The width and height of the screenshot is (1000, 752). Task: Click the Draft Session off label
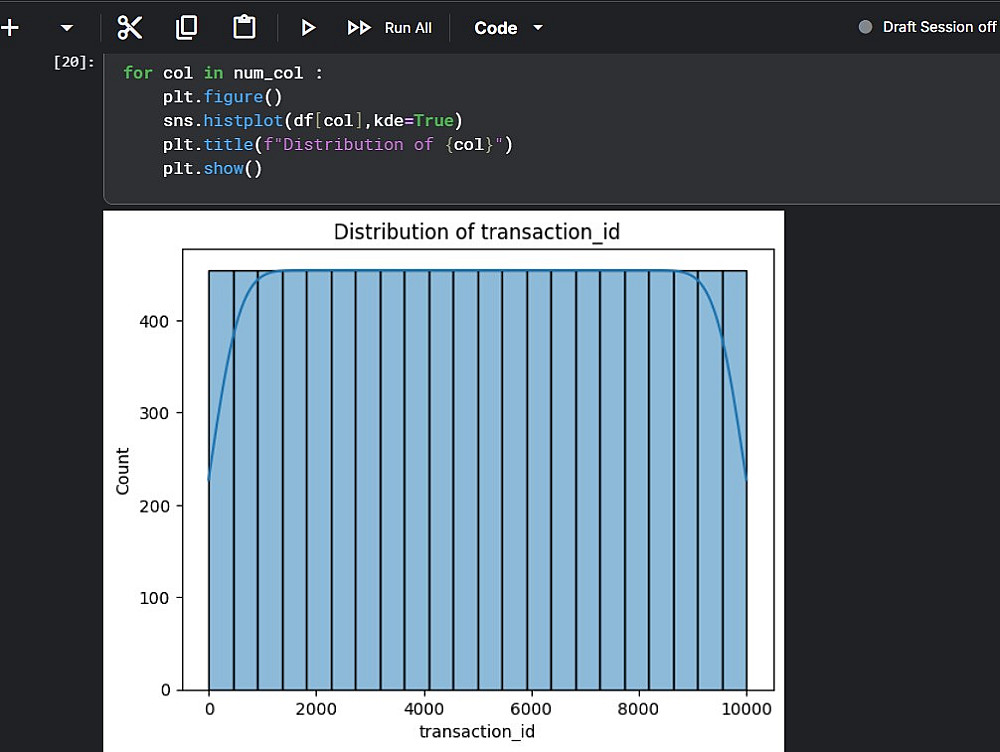pyautogui.click(x=939, y=27)
